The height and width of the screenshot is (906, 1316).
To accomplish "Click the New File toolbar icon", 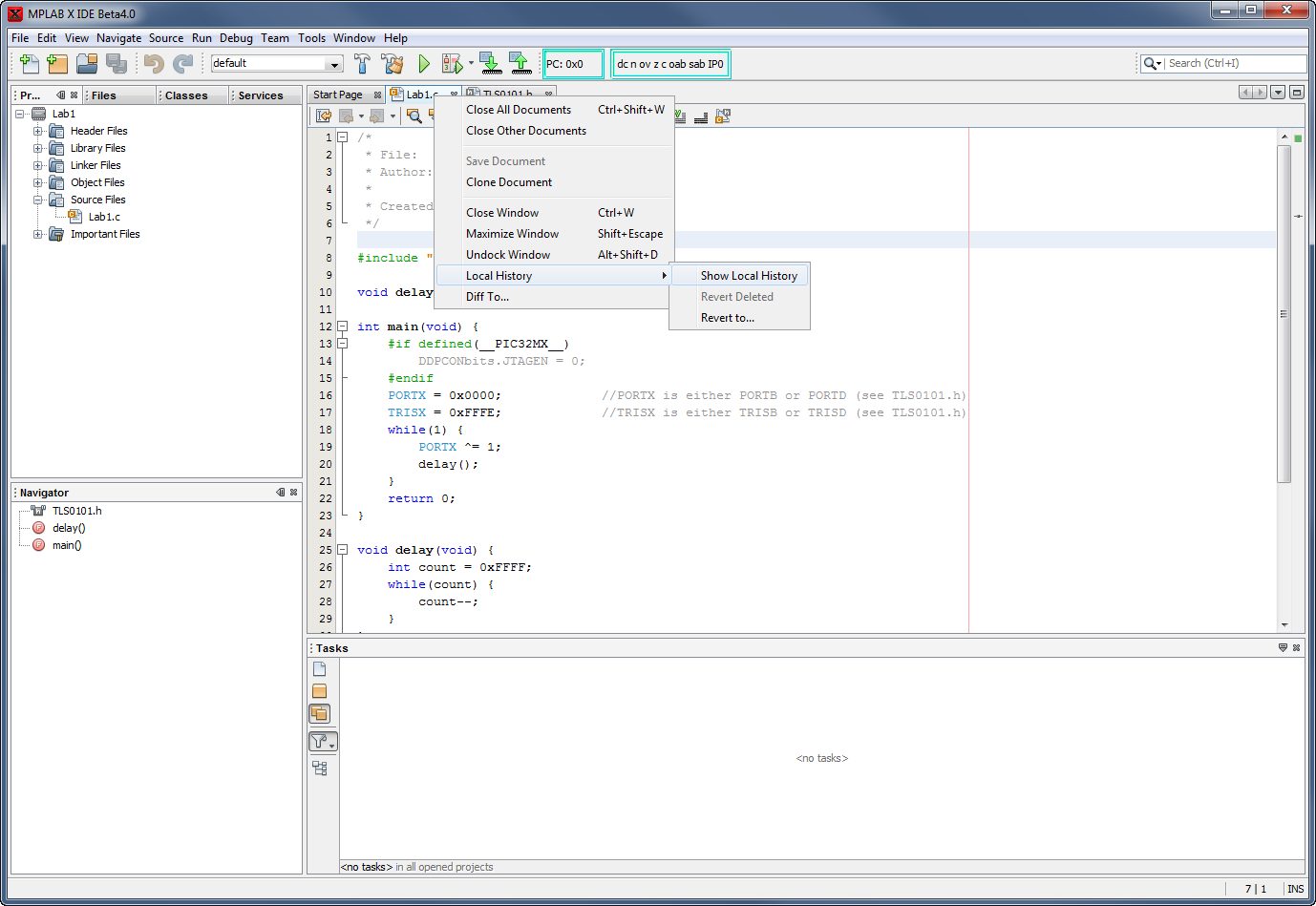I will click(x=29, y=64).
